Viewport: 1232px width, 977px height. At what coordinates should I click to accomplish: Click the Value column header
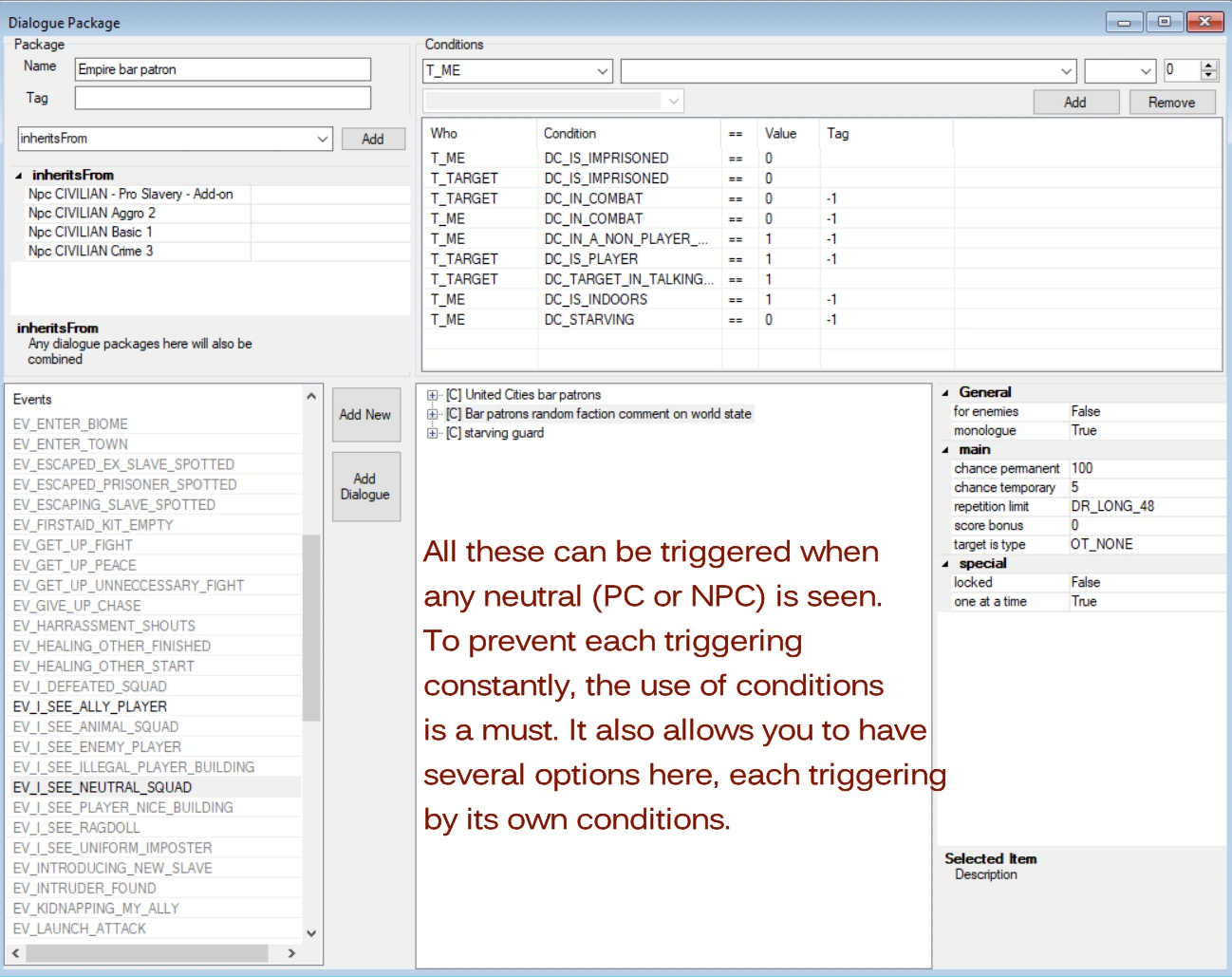tap(787, 134)
